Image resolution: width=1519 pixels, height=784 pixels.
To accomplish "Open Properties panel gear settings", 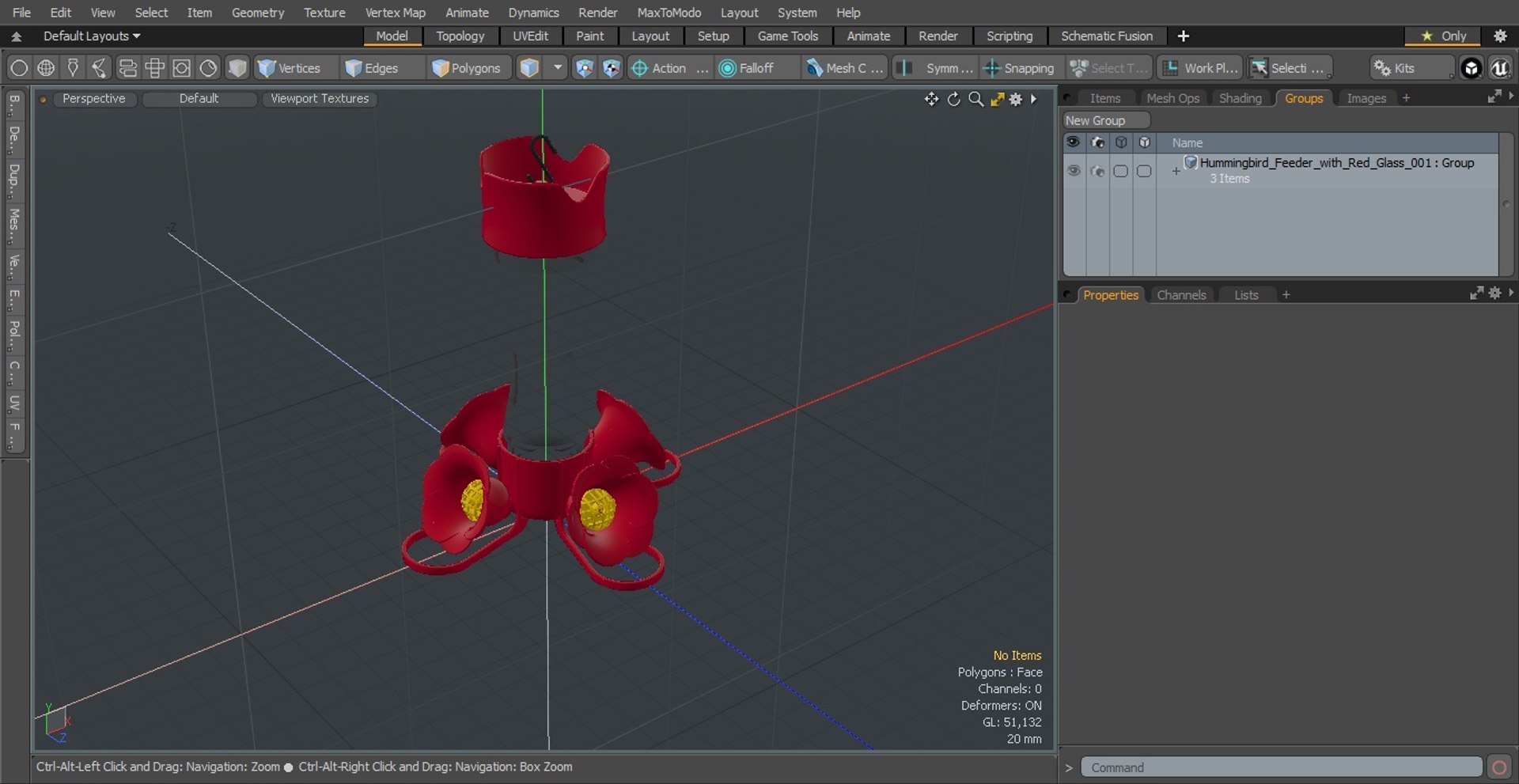I will [1494, 293].
